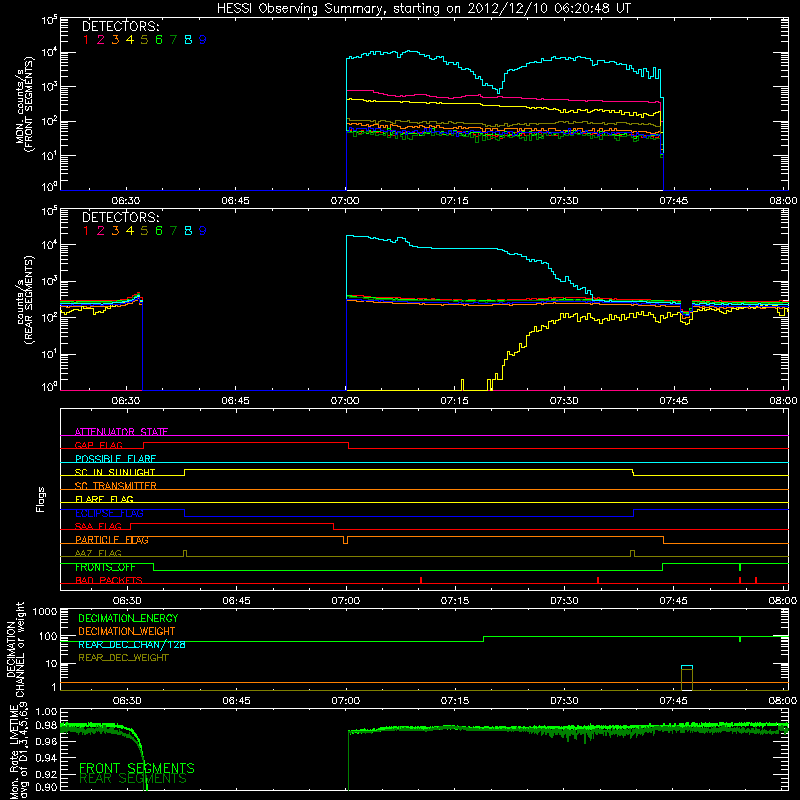Click 'FRONT SEGMENTS' label in livetime panel
The width and height of the screenshot is (800, 800).
coord(137,768)
